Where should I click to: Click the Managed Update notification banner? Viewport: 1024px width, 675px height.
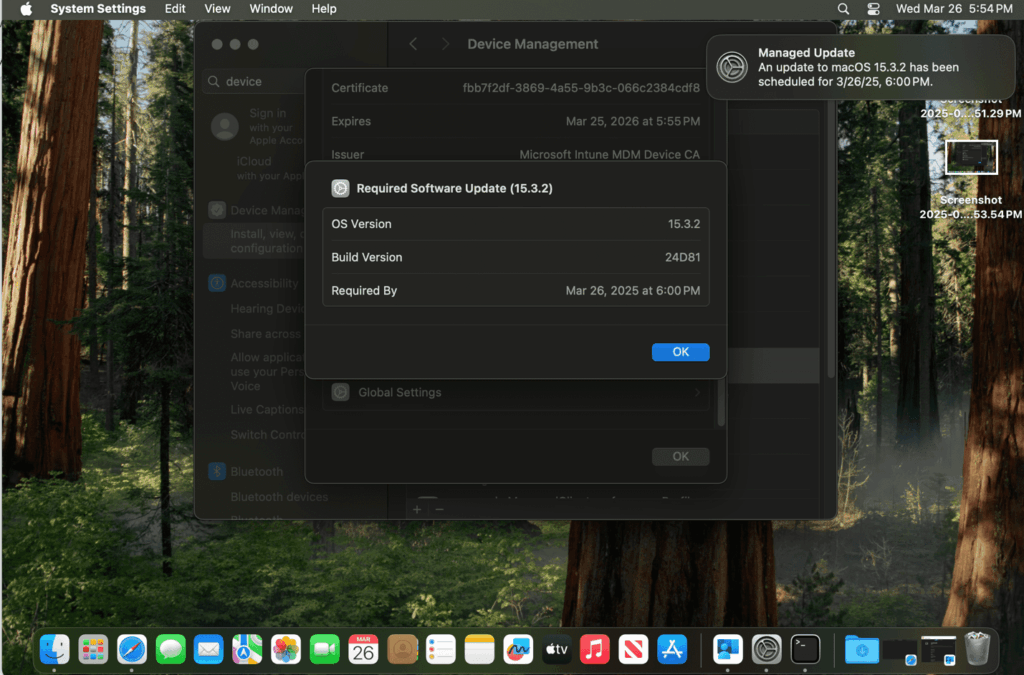coord(860,67)
